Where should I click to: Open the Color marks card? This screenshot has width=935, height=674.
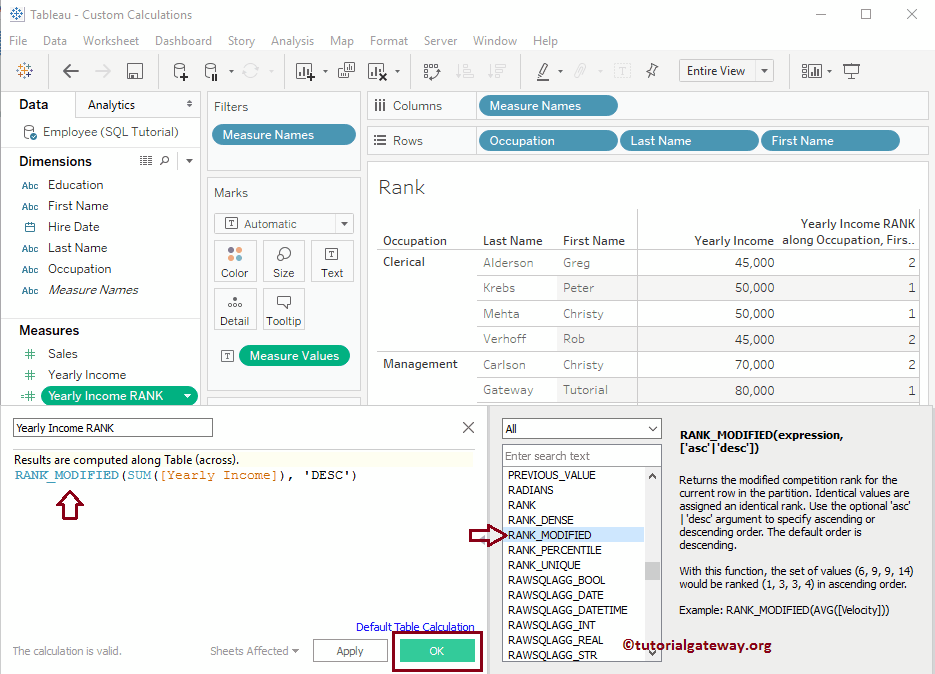(235, 261)
